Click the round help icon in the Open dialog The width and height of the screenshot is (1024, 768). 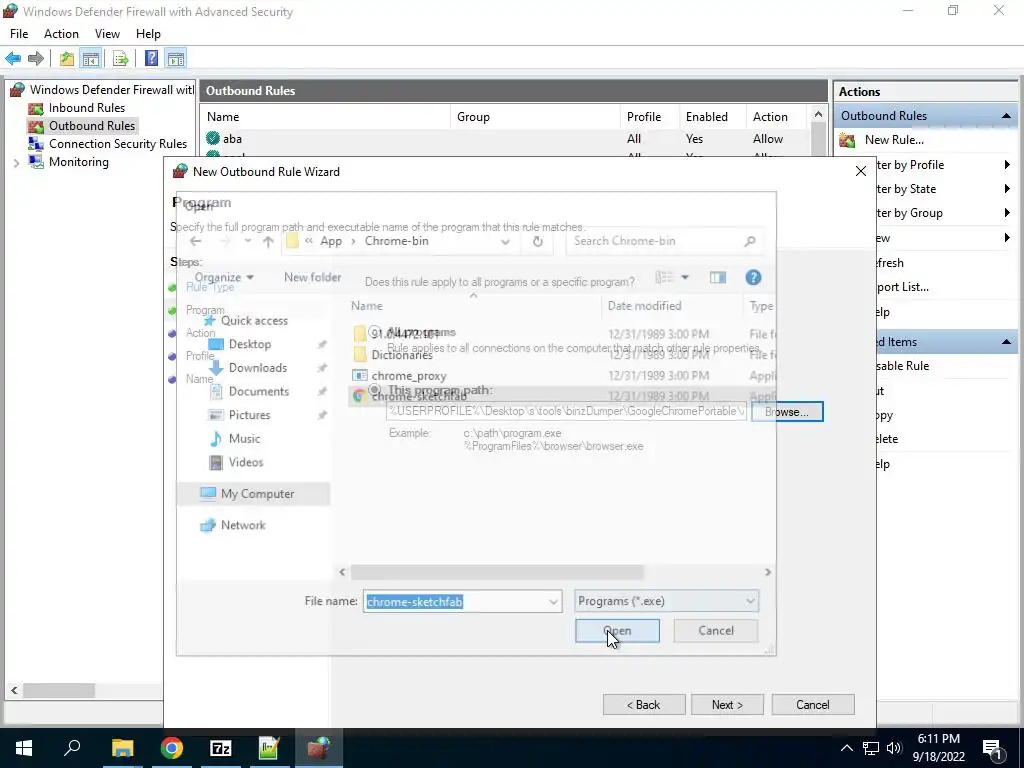click(753, 278)
